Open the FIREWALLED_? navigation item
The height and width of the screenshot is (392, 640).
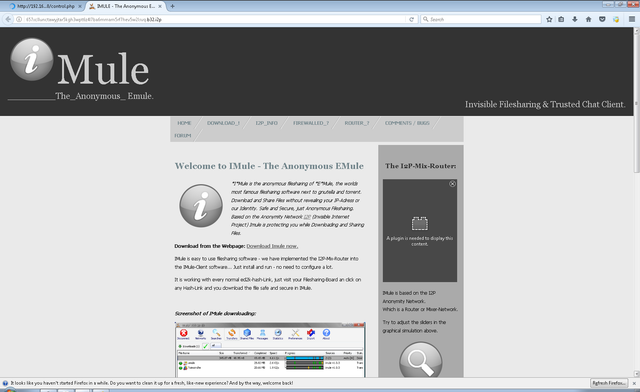[311, 123]
